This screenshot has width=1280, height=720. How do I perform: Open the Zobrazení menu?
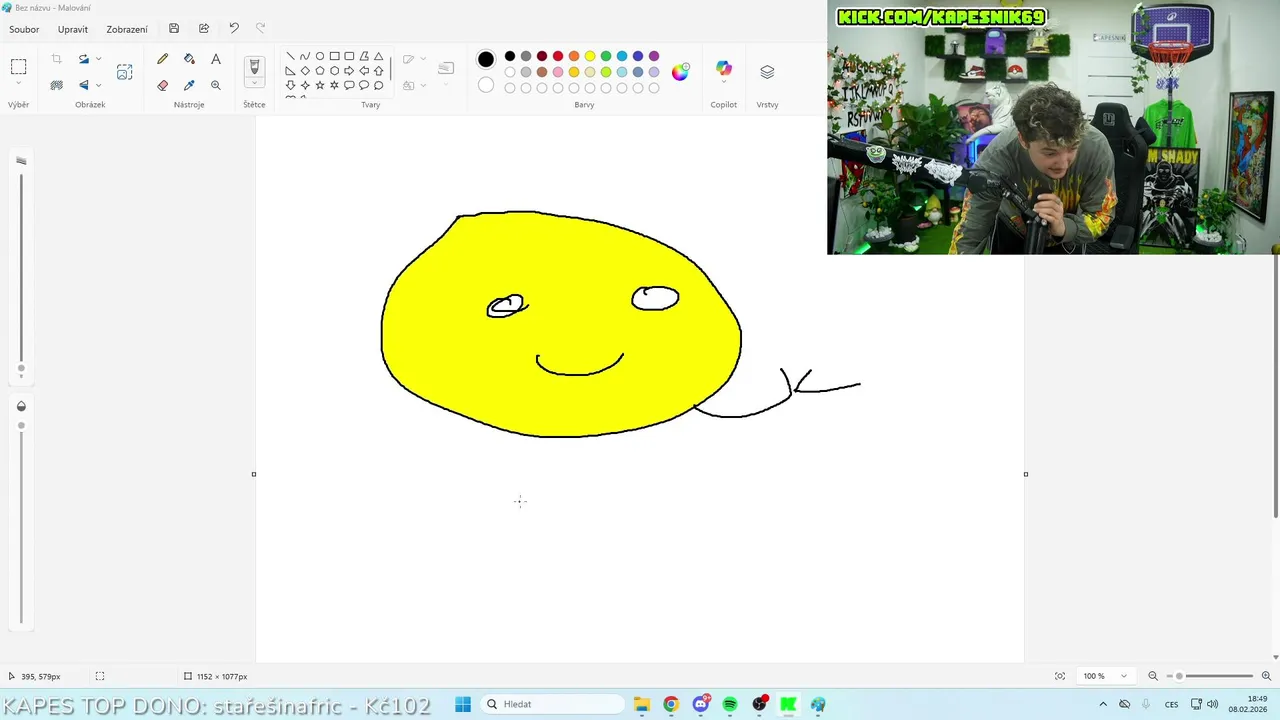(127, 30)
